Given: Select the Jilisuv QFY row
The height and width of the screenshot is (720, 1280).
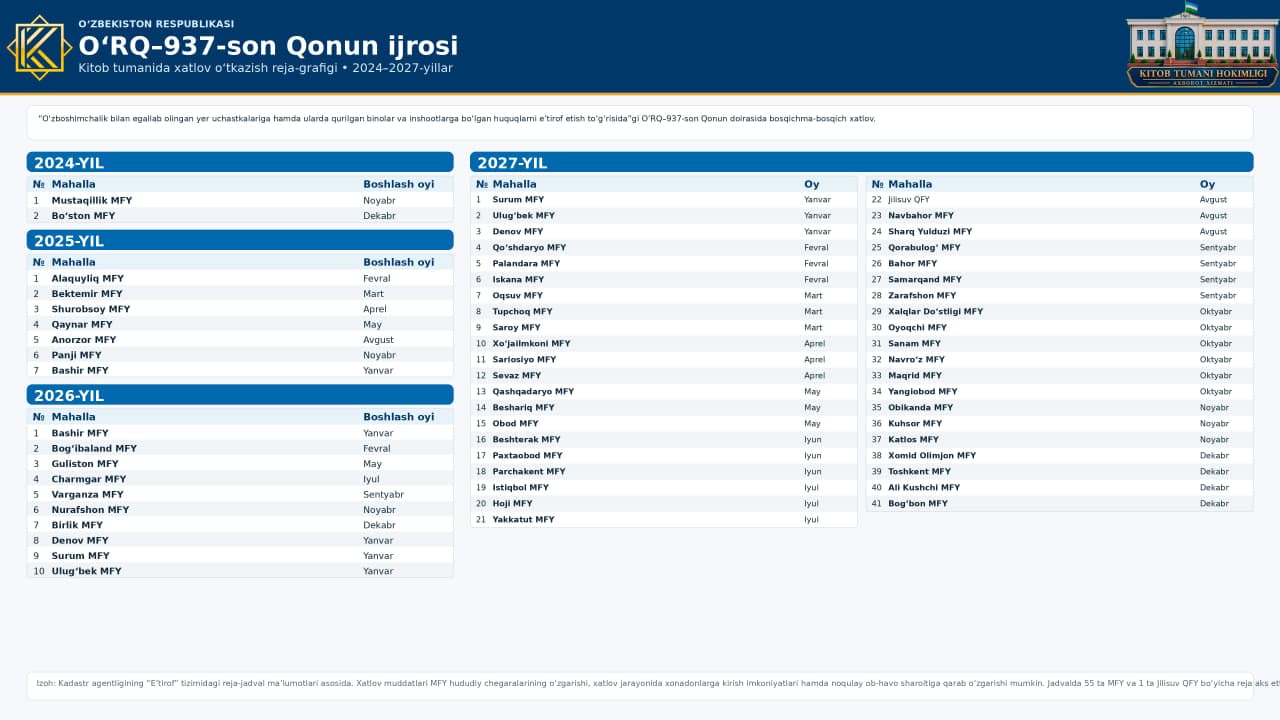Looking at the screenshot, I should pos(1059,200).
